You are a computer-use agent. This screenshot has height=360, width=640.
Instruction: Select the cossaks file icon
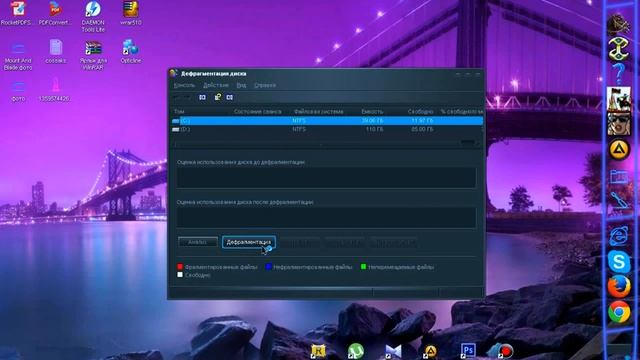tap(56, 51)
